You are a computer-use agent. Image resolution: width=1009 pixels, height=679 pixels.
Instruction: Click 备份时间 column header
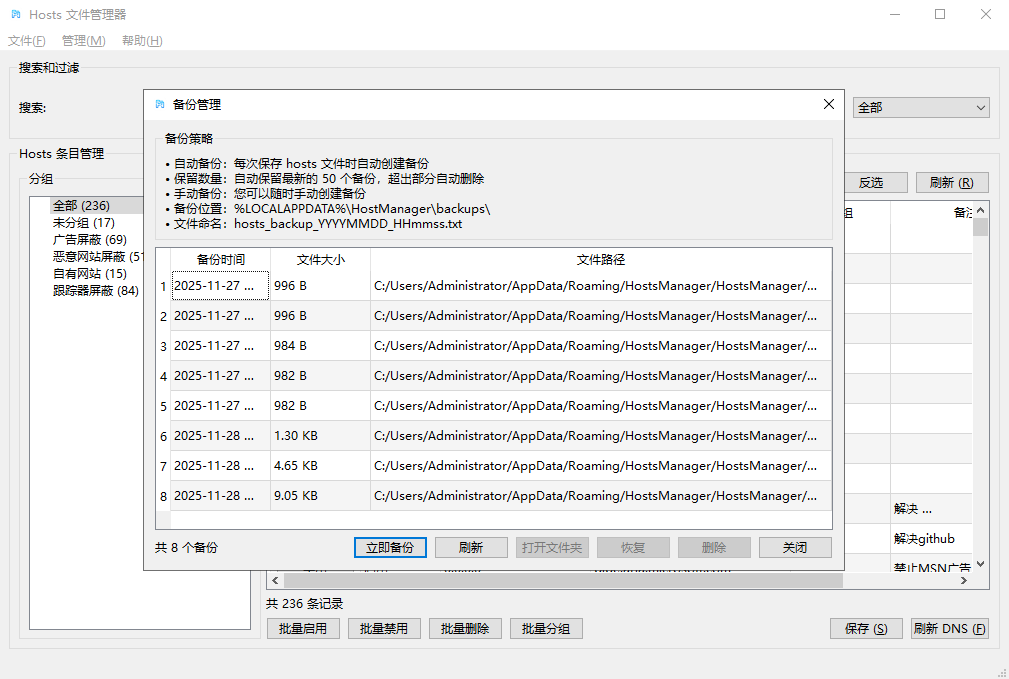(x=220, y=260)
